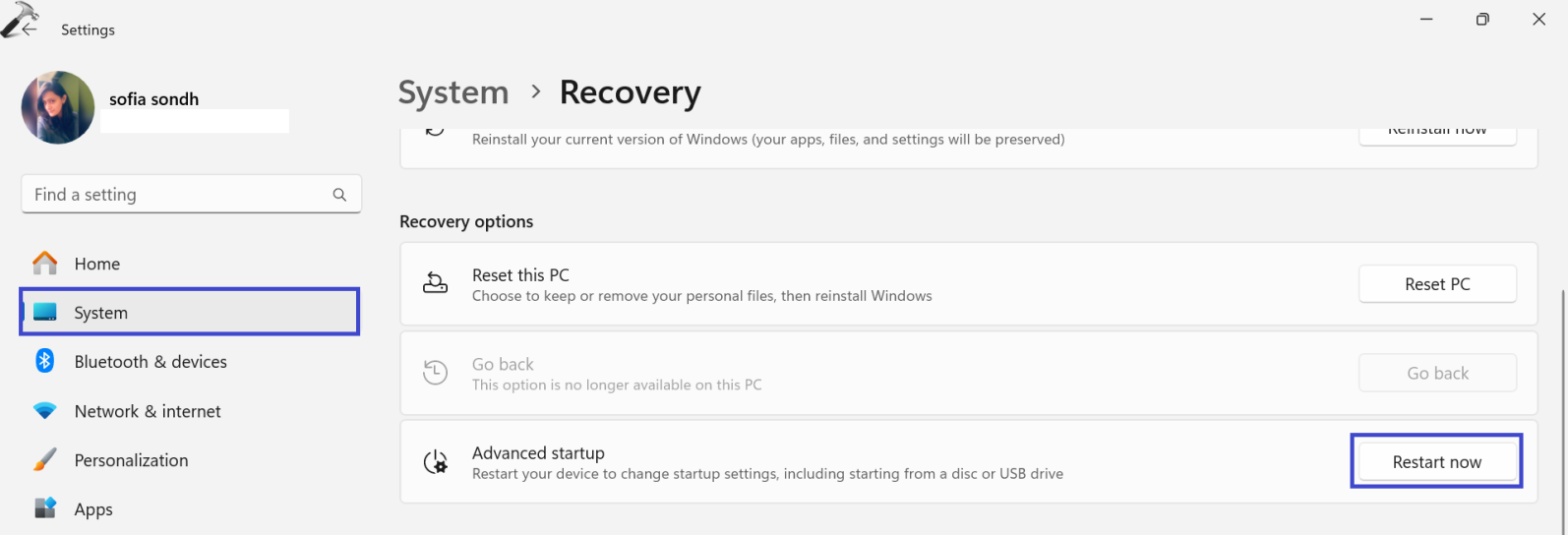Go to Network & internet settings
Image resolution: width=1568 pixels, height=535 pixels.
click(148, 411)
